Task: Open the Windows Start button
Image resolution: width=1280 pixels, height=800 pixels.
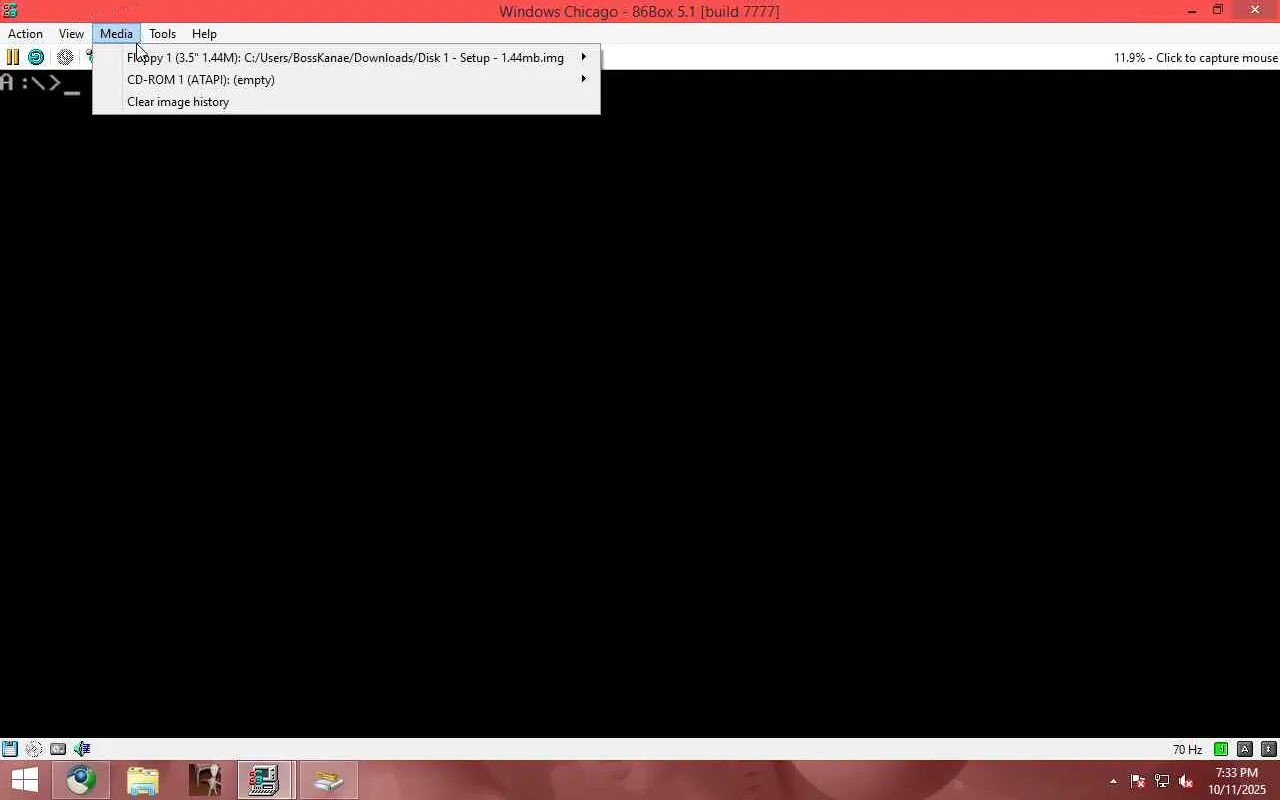Action: tap(25, 780)
